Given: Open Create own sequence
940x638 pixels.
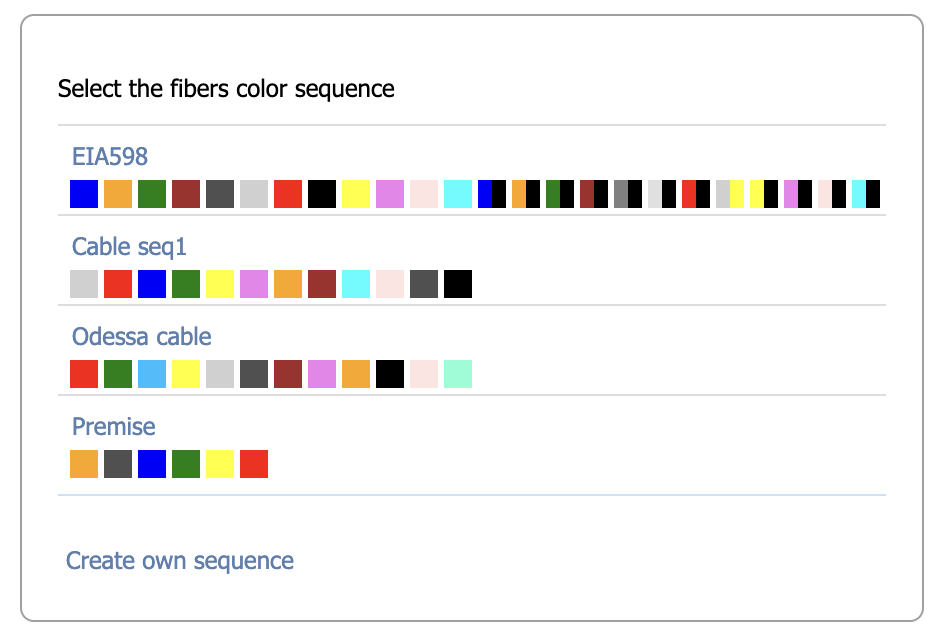Looking at the screenshot, I should [180, 561].
